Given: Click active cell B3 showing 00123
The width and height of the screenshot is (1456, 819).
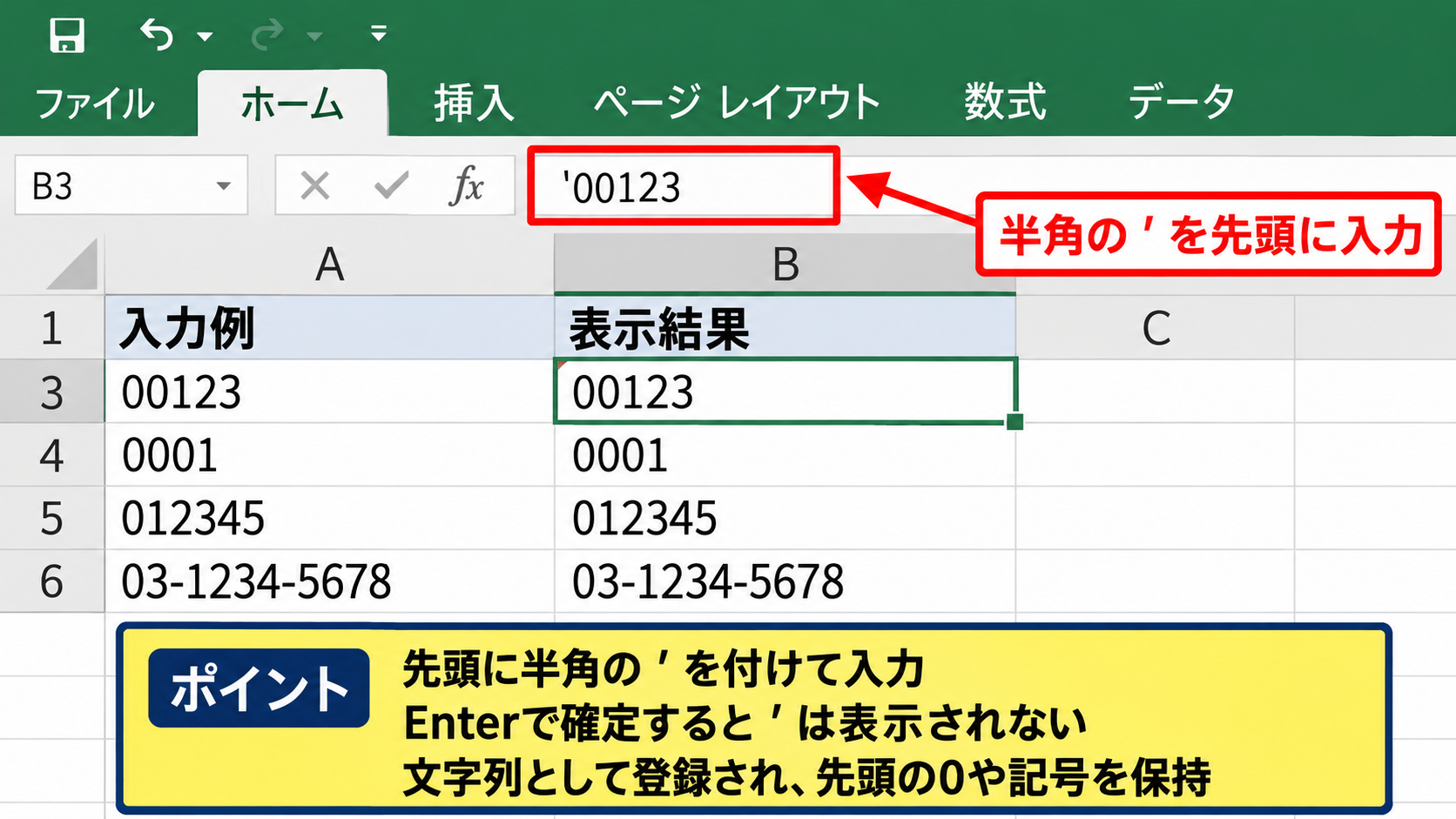Looking at the screenshot, I should pyautogui.click(x=785, y=391).
